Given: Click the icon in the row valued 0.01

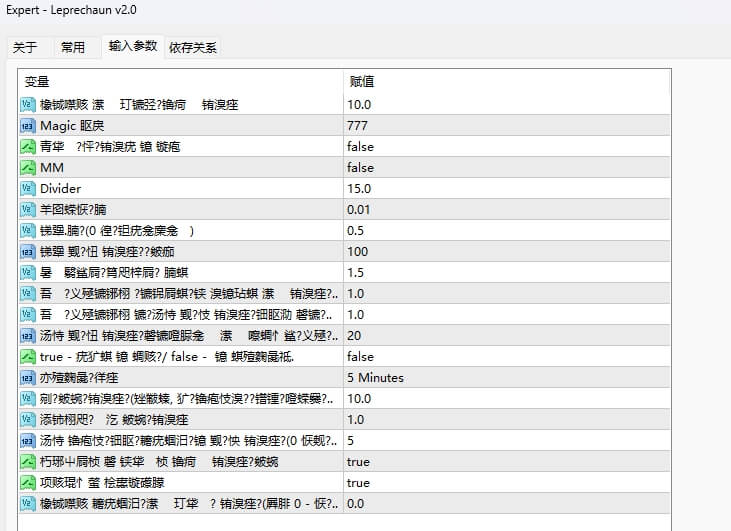Looking at the screenshot, I should (x=28, y=210).
